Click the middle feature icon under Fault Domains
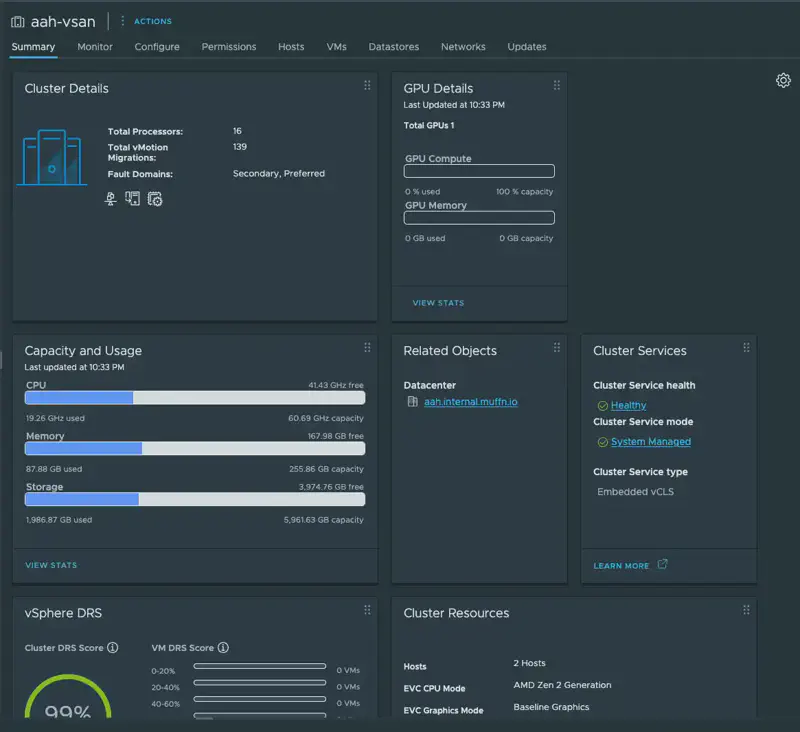 pos(133,199)
